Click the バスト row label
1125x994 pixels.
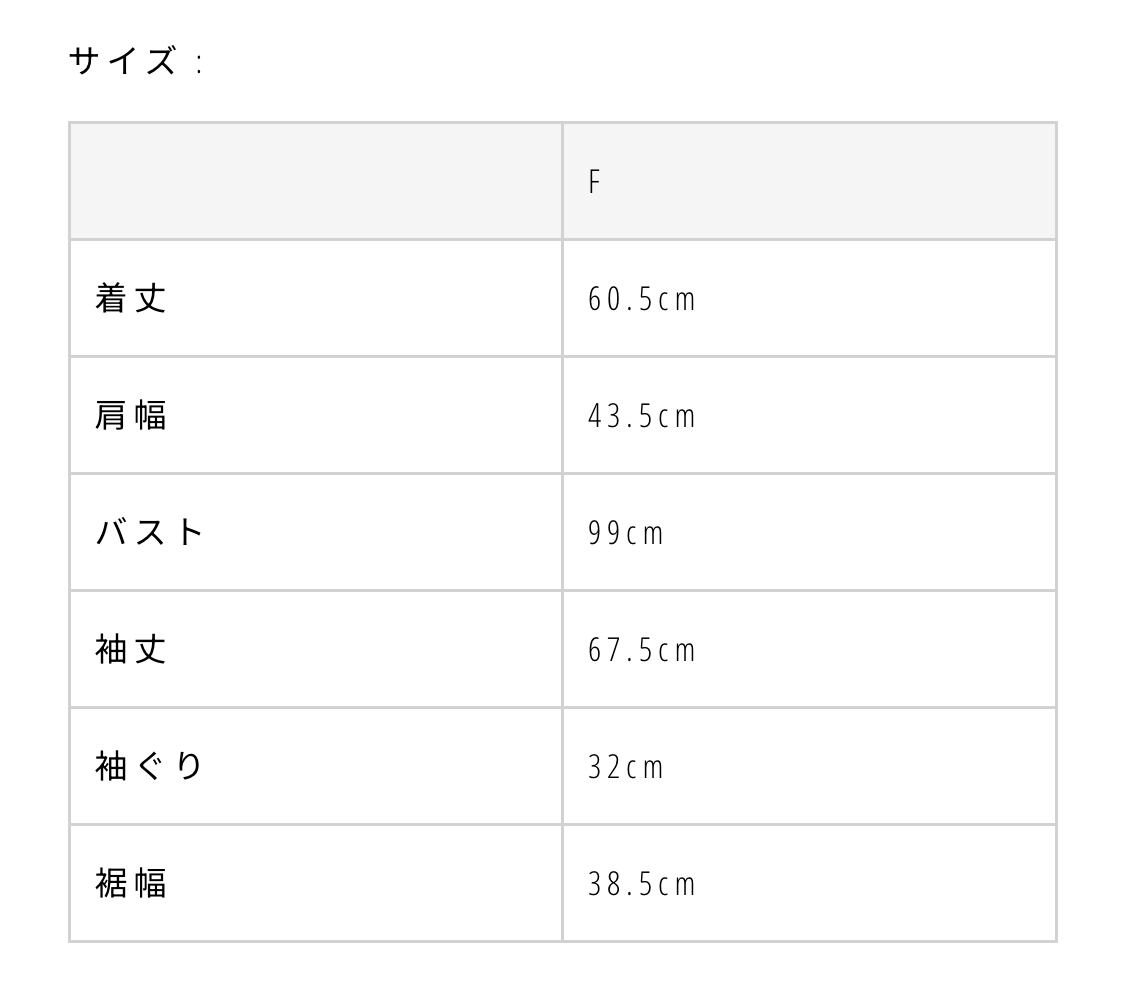150,532
